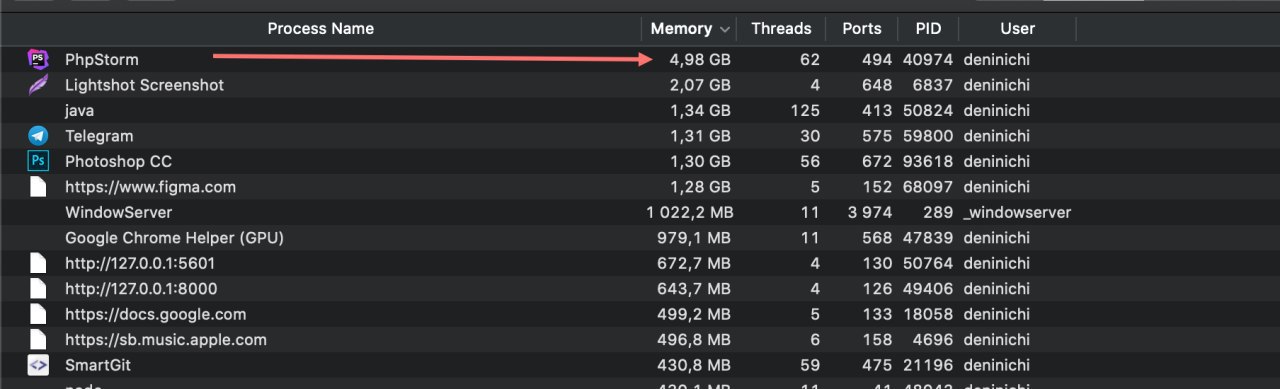Screen dimensions: 1280x389
Task: Select the SmartGit app icon
Action: pos(38,365)
